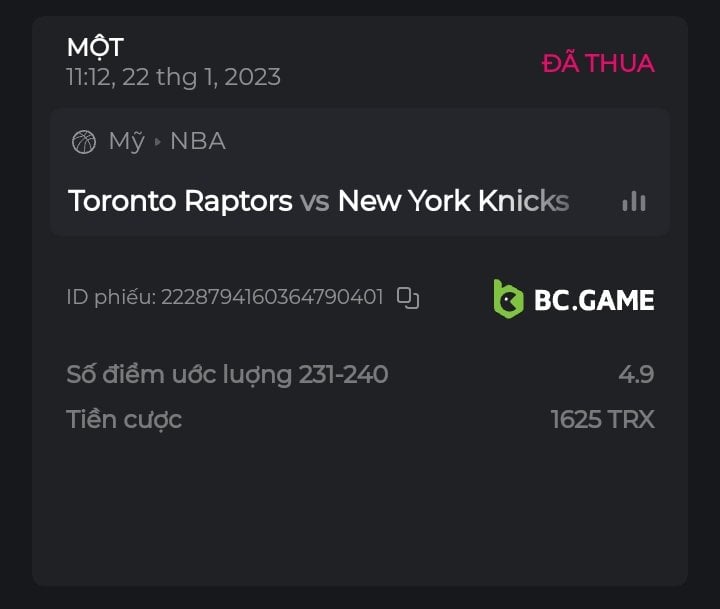Click the 4.9 odds value

coord(636,375)
